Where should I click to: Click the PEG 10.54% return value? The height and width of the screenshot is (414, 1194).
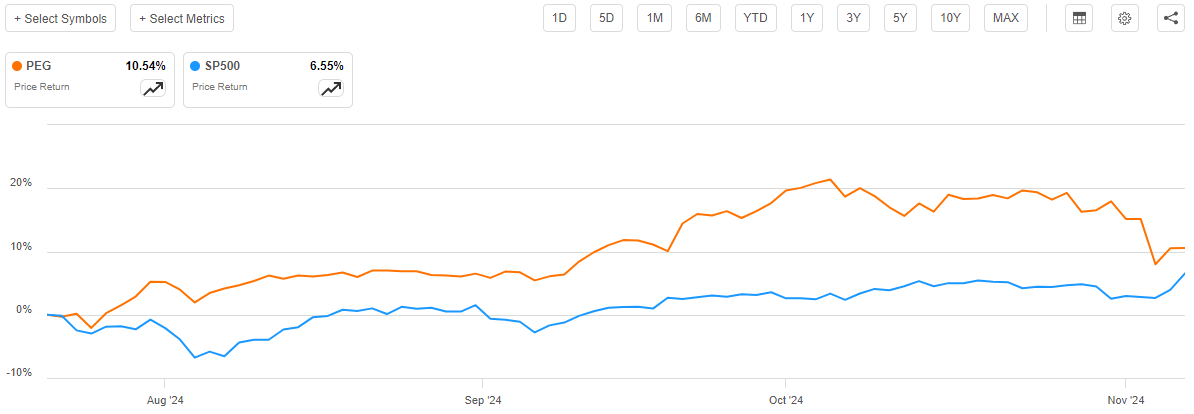pyautogui.click(x=144, y=66)
